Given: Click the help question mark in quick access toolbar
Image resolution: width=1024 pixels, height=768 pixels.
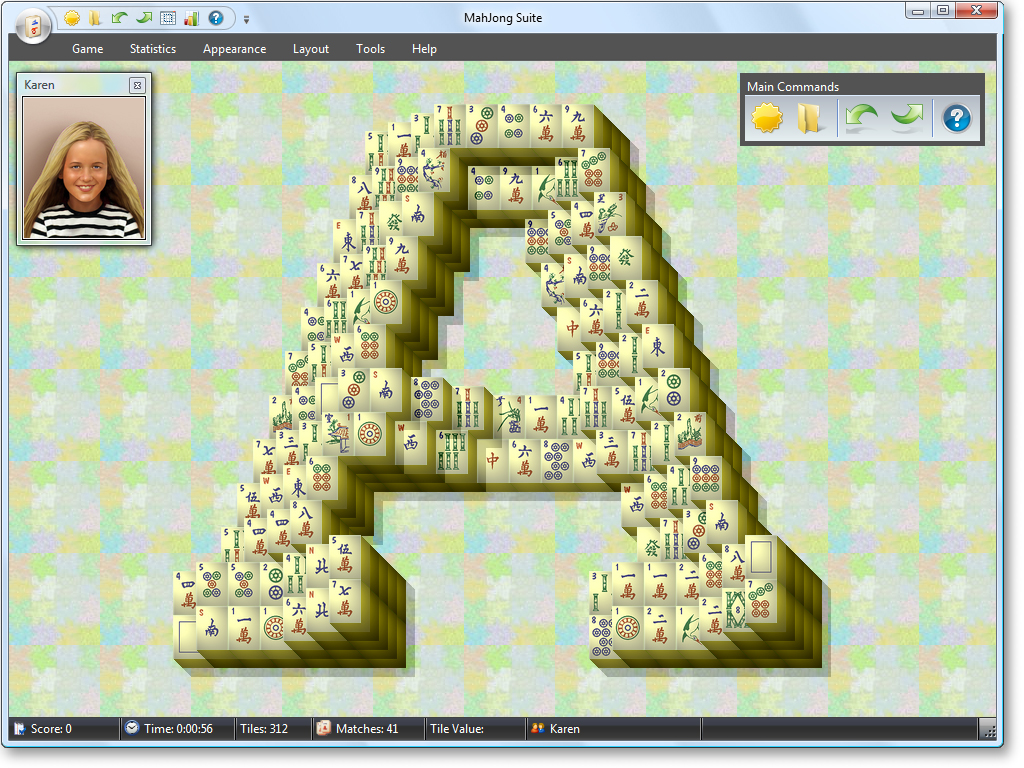Looking at the screenshot, I should pos(216,18).
